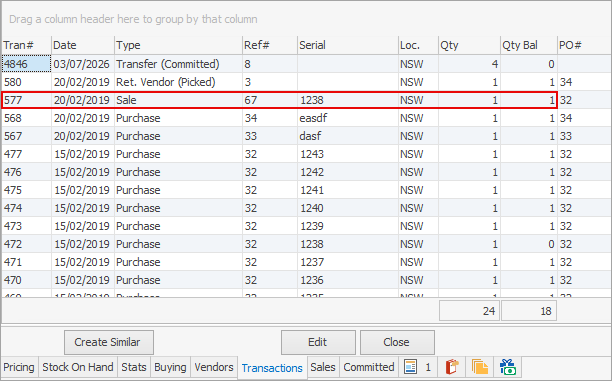Select transaction 474 cell
This screenshot has height=381, width=612.
click(26, 208)
